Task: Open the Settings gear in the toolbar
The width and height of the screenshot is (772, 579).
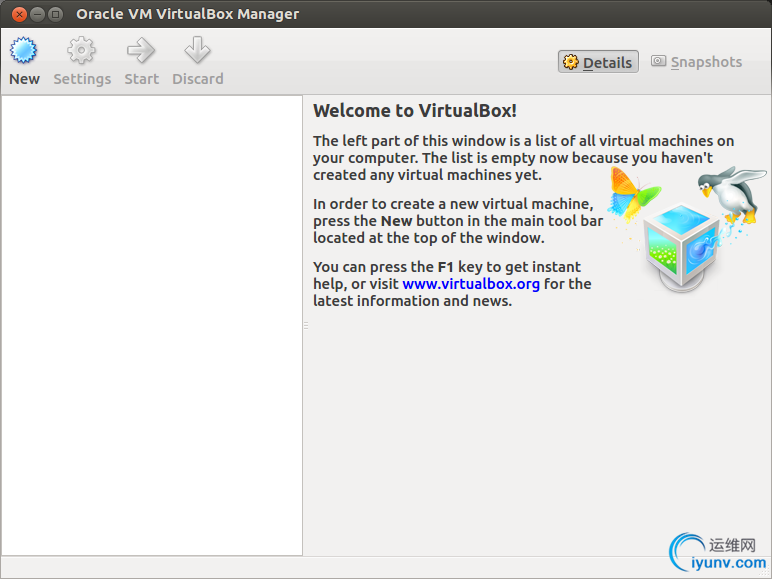Action: point(82,61)
